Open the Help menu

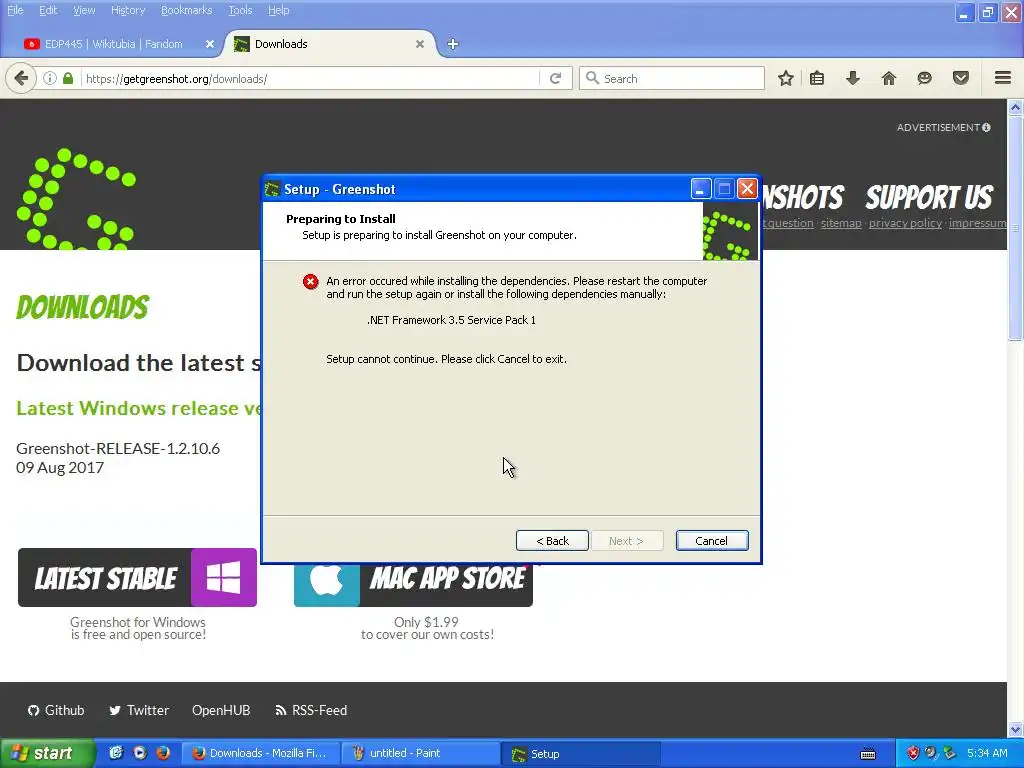coord(278,10)
